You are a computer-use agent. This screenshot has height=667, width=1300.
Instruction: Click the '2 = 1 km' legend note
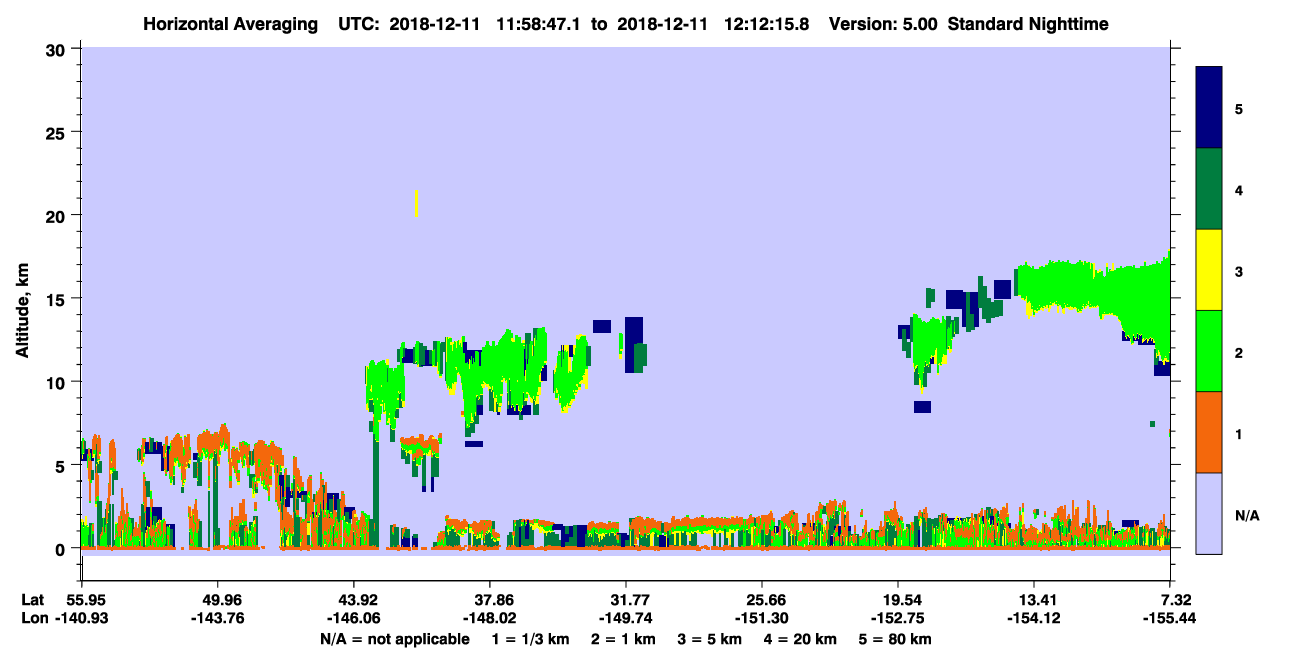click(623, 639)
